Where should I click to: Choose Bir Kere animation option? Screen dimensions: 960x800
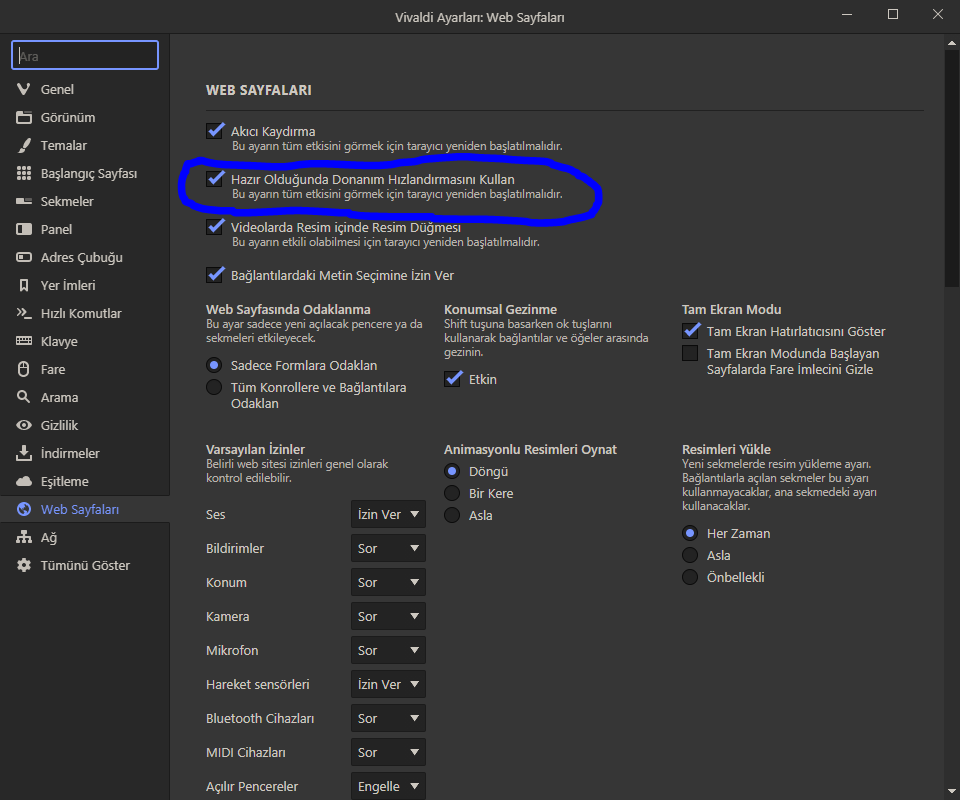pyautogui.click(x=452, y=493)
